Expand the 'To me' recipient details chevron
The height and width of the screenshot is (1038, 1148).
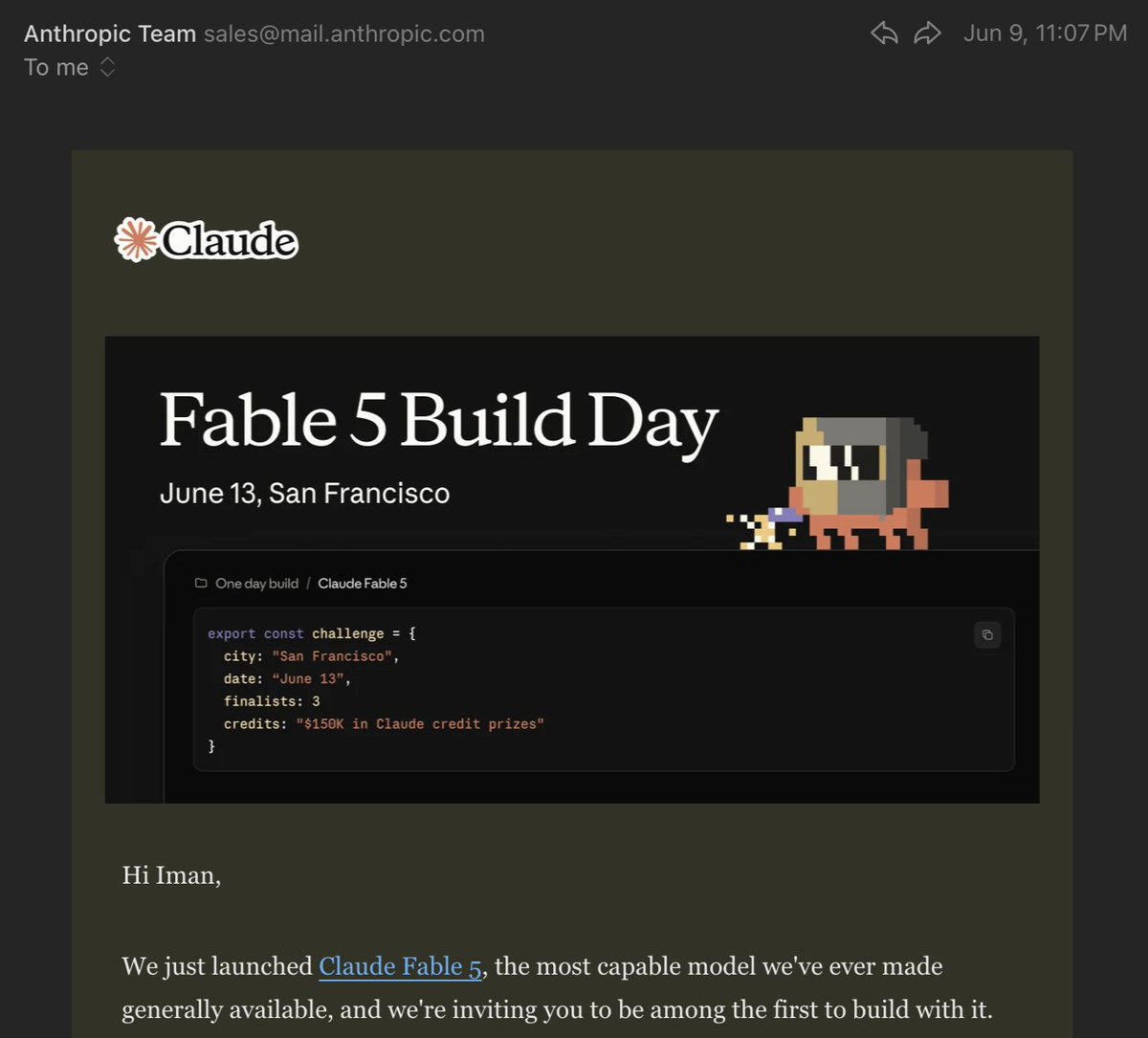(107, 67)
